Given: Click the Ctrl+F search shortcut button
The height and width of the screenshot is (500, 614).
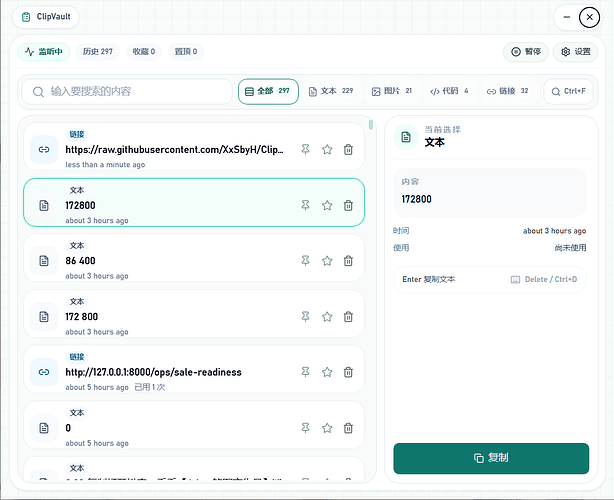Looking at the screenshot, I should (569, 91).
